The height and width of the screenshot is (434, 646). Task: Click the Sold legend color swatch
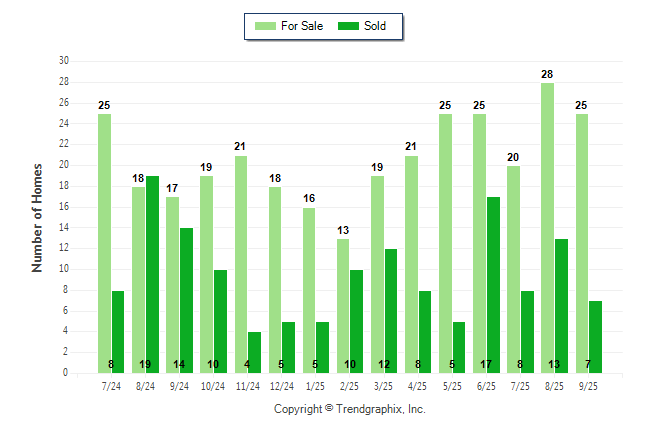349,26
